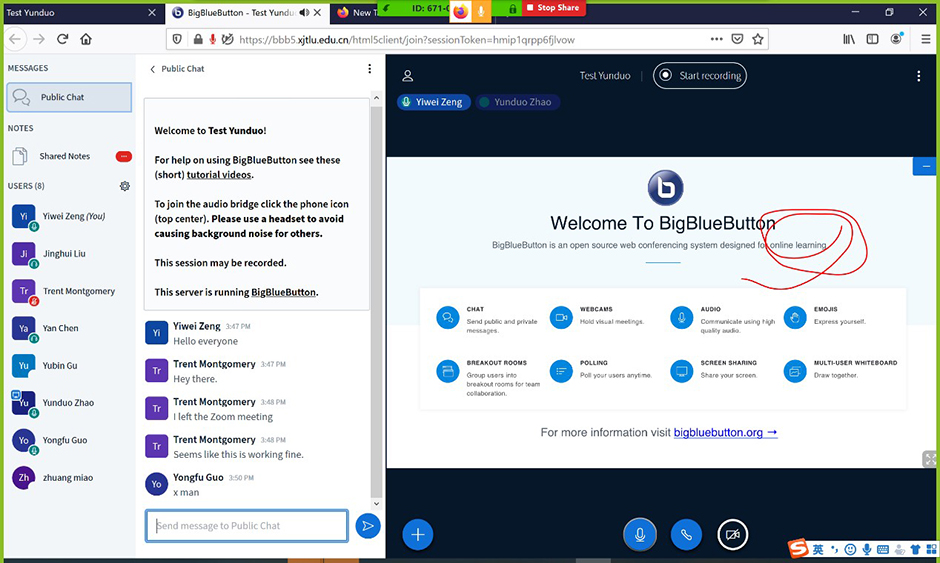The height and width of the screenshot is (563, 940).
Task: Bookmark this page with the star
Action: point(758,39)
